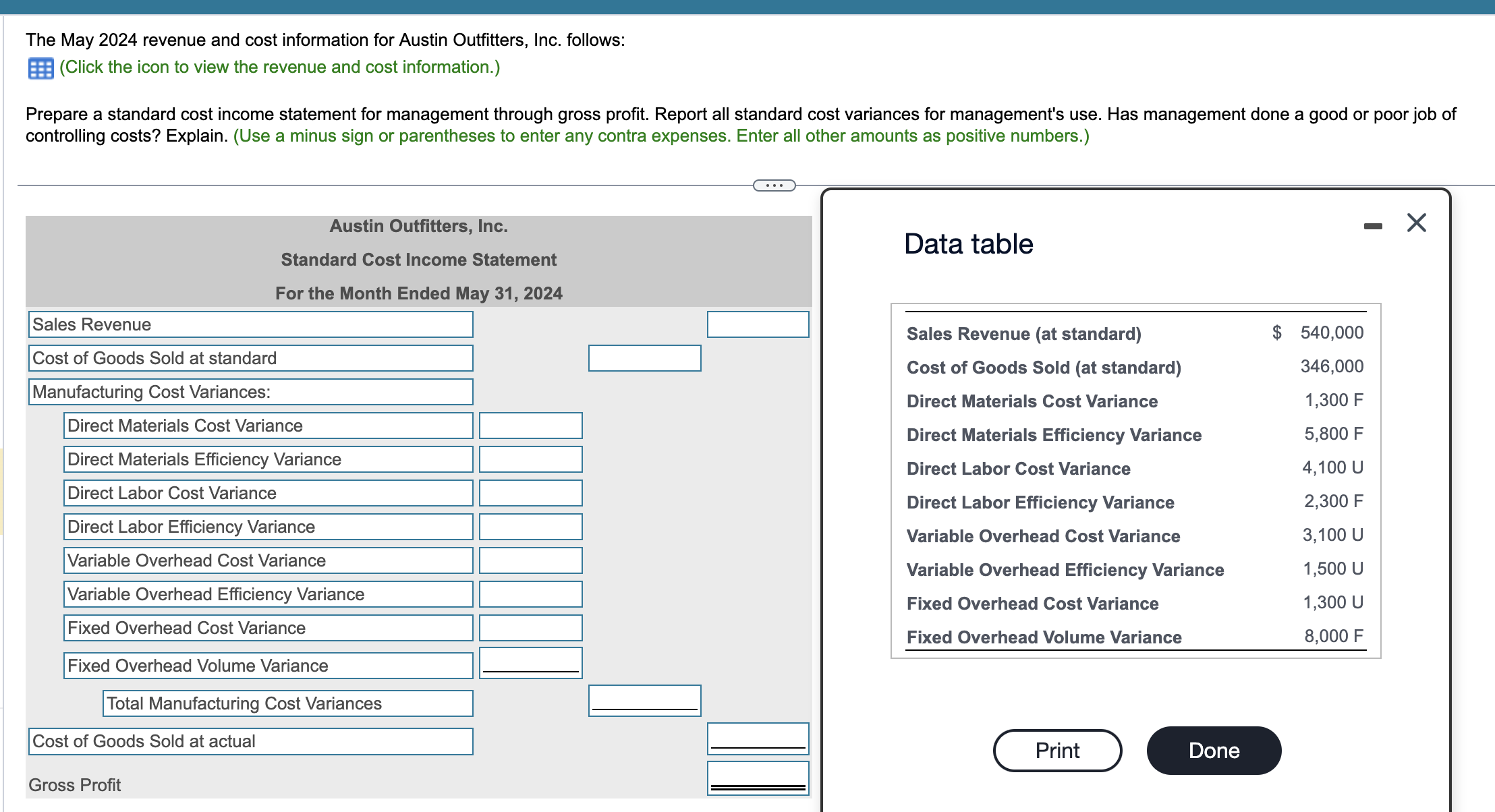The image size is (1495, 812).
Task: Click Direct Labor Efficiency Variance amount box
Action: click(x=530, y=527)
